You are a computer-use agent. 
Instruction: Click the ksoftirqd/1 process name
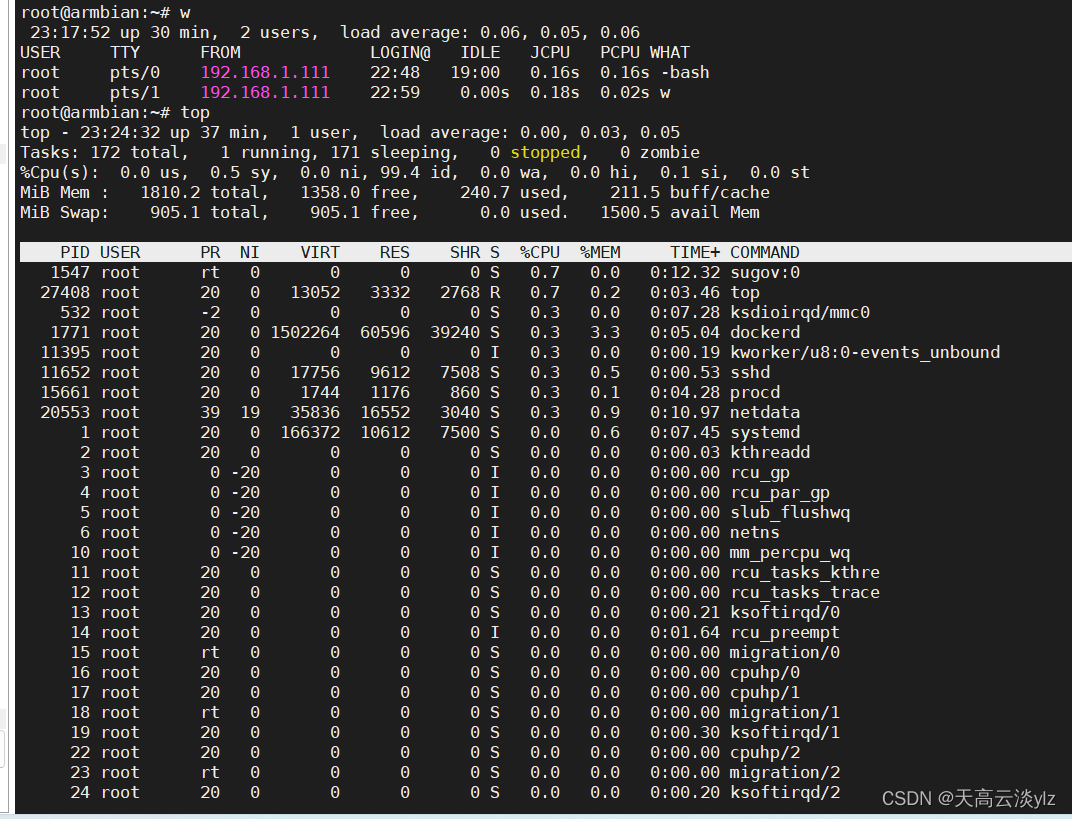(784, 732)
